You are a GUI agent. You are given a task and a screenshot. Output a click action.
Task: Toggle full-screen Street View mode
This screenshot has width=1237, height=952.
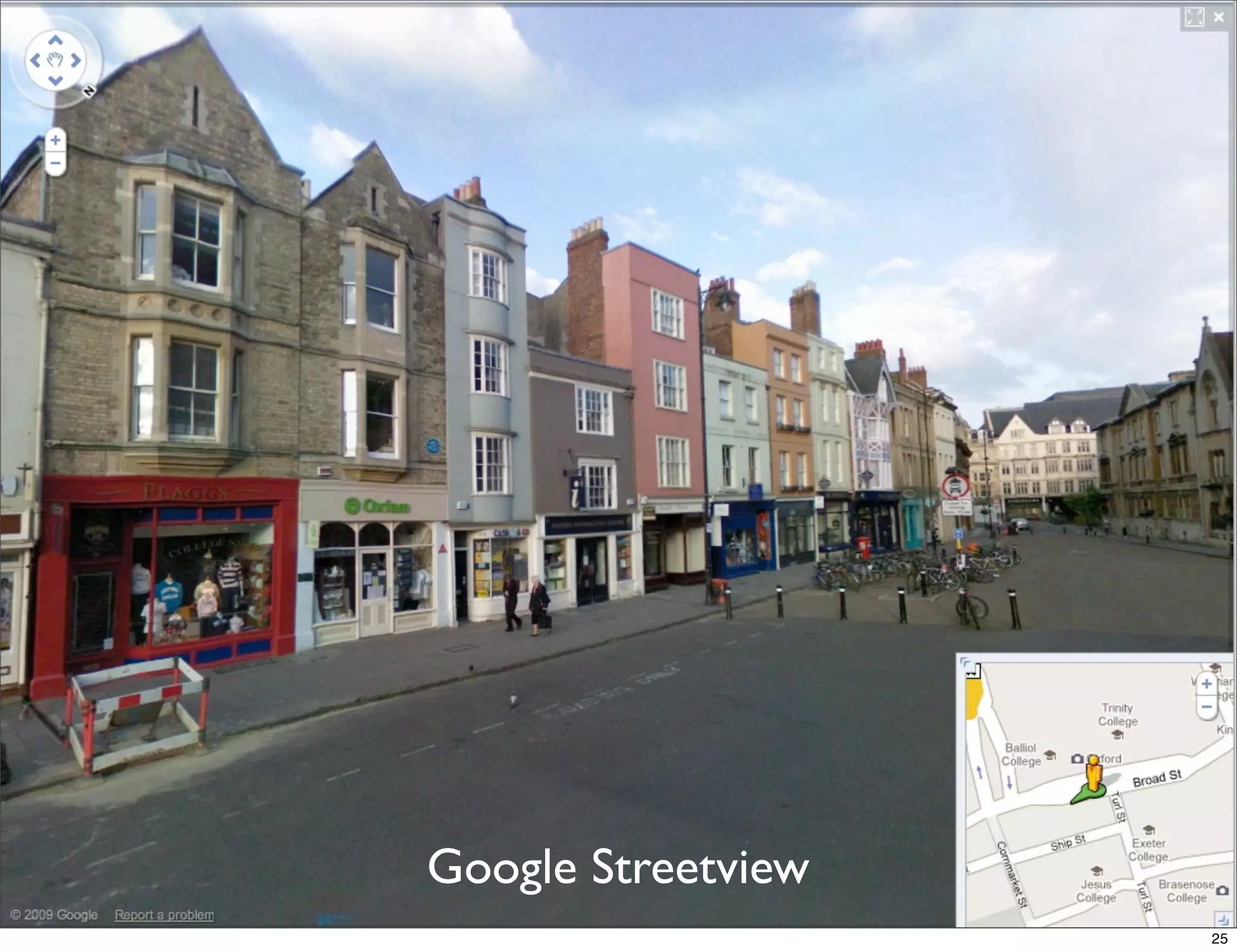tap(1194, 18)
